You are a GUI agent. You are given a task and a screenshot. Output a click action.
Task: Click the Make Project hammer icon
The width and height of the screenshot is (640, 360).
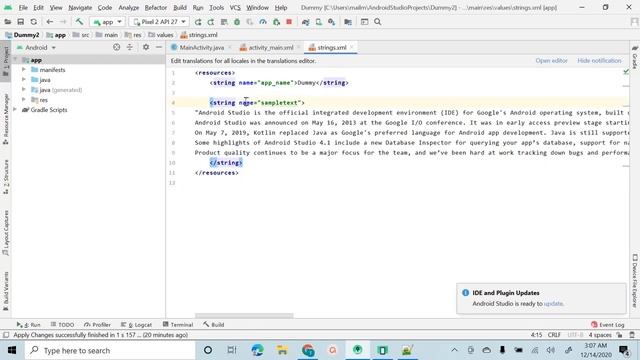coord(79,22)
